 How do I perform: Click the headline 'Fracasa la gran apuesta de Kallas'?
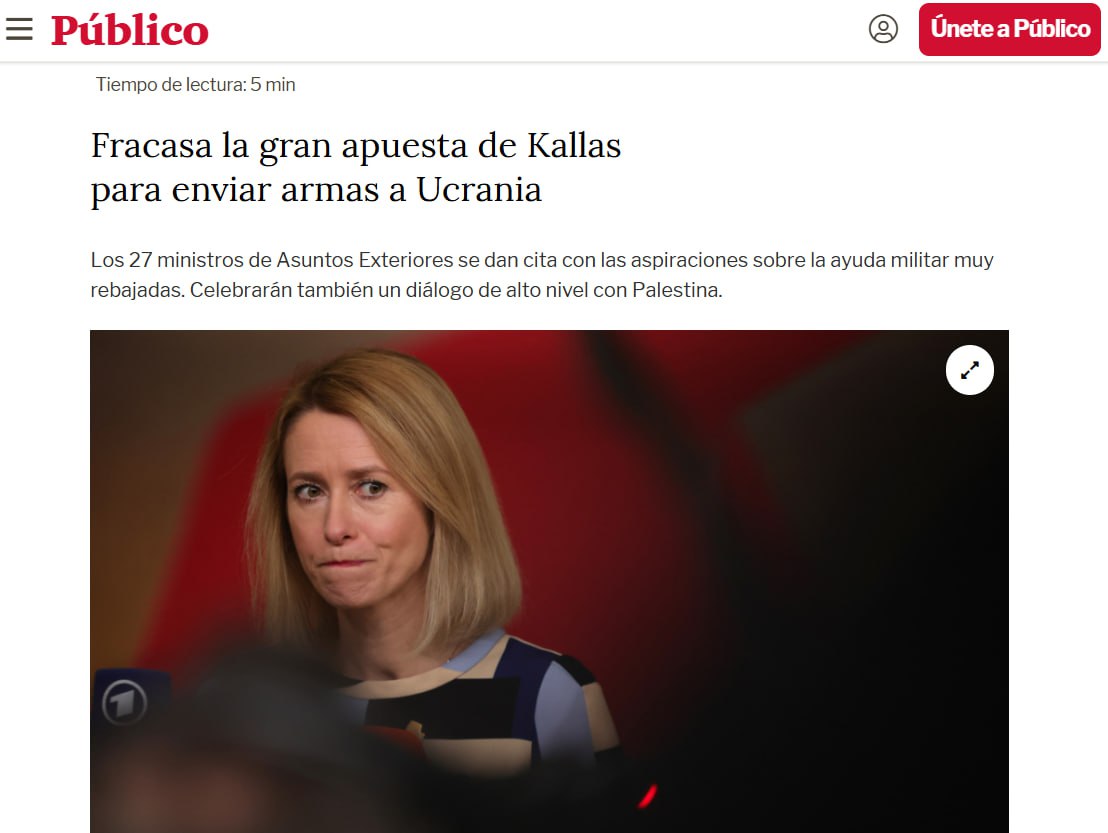tap(355, 146)
